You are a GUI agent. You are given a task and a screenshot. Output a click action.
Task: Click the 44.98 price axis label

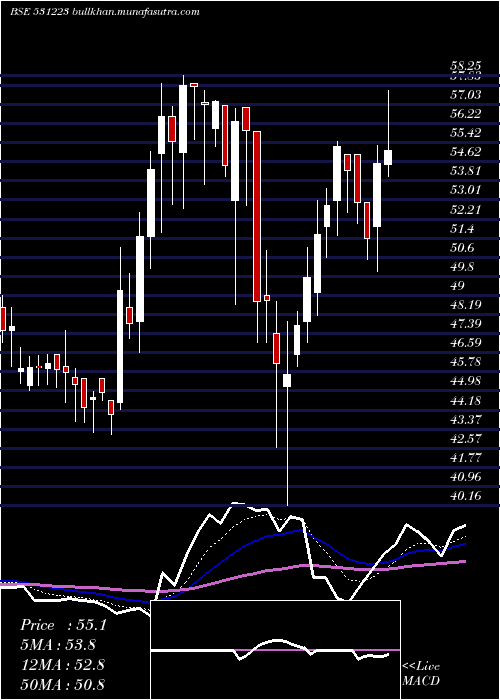click(466, 381)
